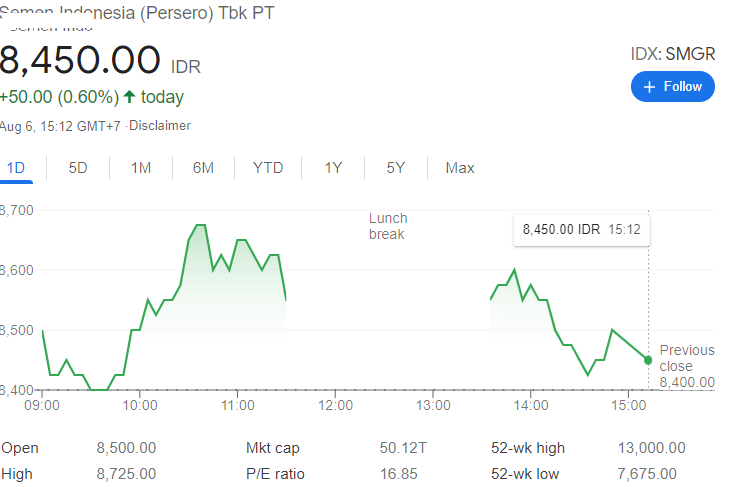Switch to the 5D tab

[78, 168]
